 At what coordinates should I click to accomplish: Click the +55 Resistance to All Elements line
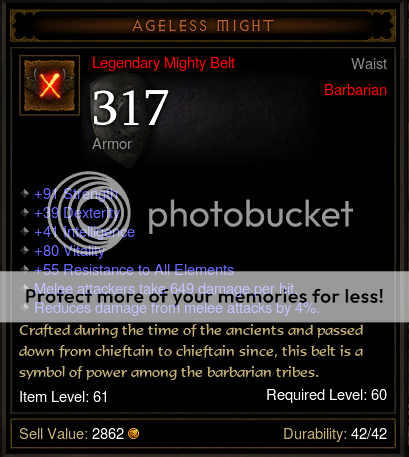134,269
